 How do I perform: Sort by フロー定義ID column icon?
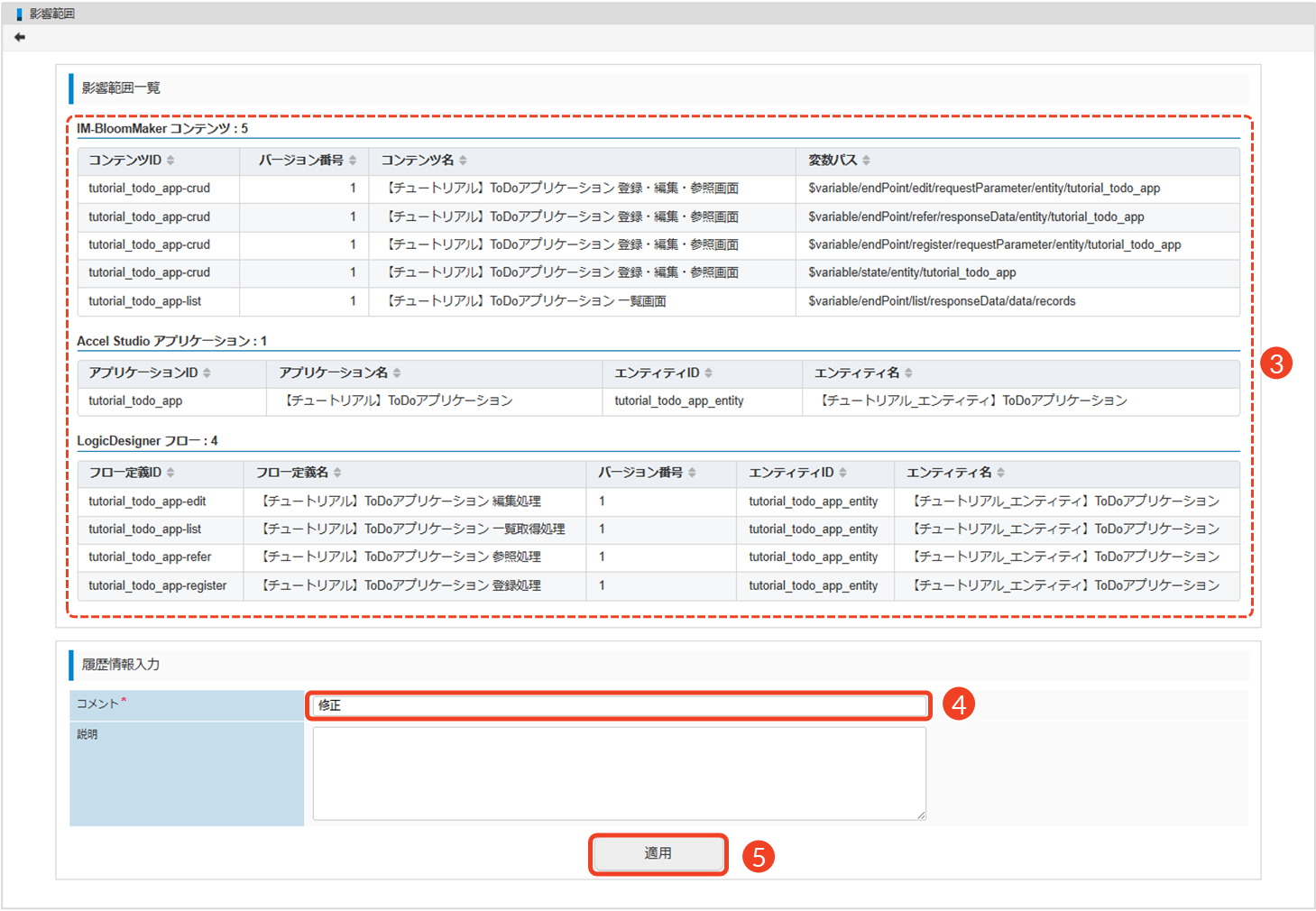tap(170, 473)
